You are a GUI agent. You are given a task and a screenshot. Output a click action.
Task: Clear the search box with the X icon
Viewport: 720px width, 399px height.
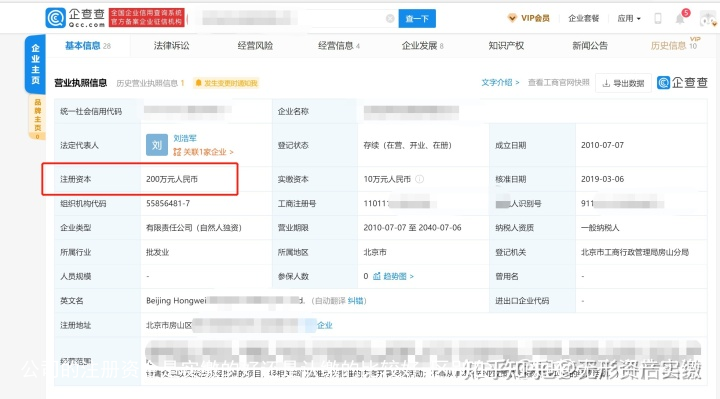pyautogui.click(x=390, y=18)
